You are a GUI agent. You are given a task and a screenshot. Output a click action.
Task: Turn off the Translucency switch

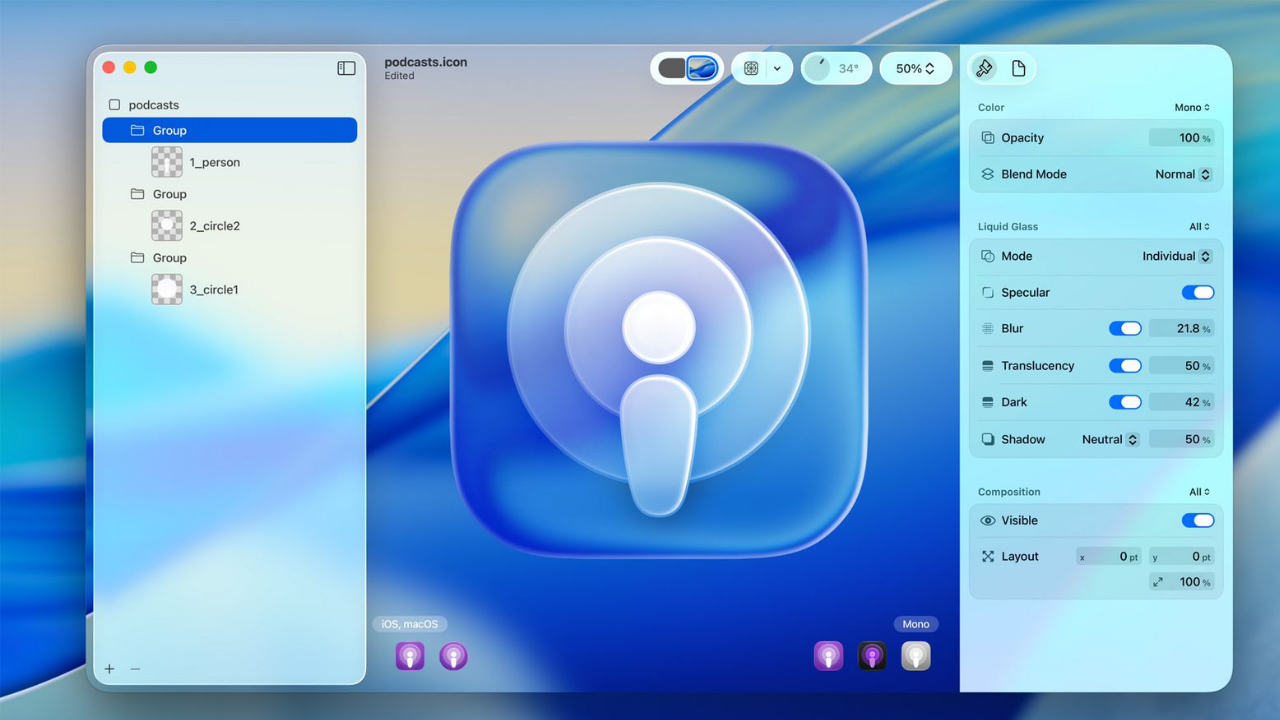click(1125, 366)
